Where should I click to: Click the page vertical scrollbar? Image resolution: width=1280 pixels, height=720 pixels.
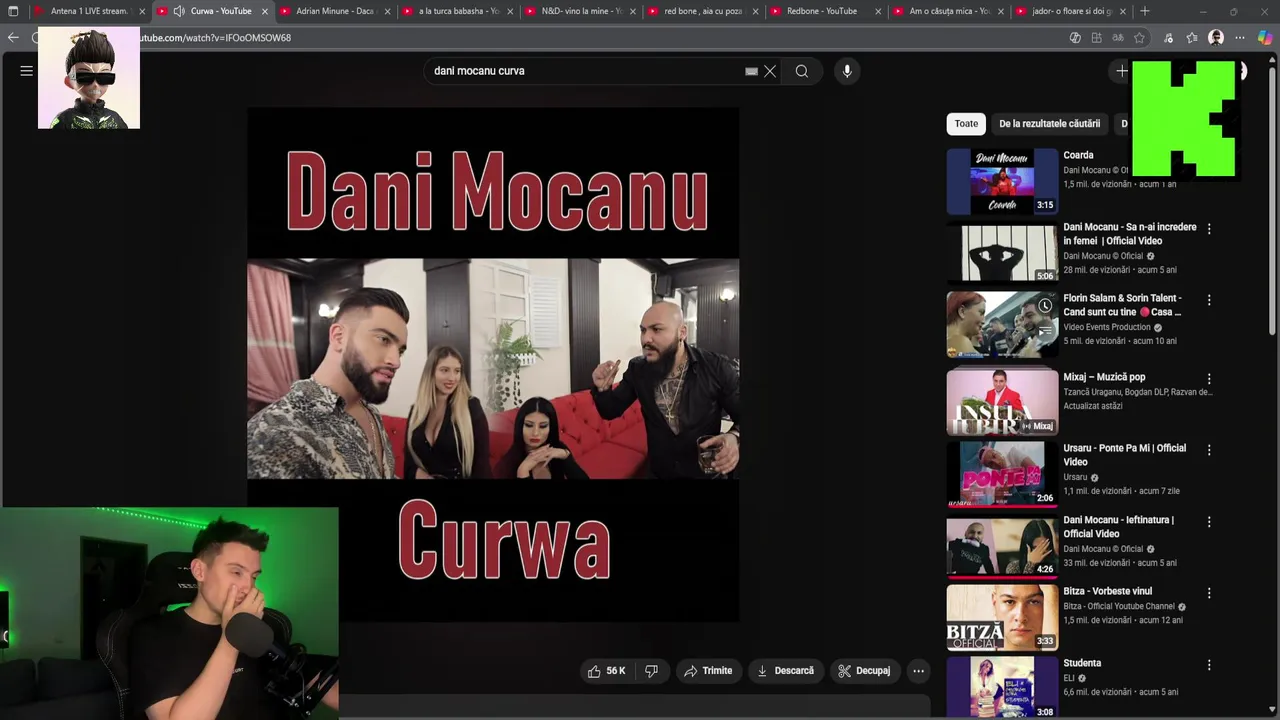pyautogui.click(x=1273, y=200)
